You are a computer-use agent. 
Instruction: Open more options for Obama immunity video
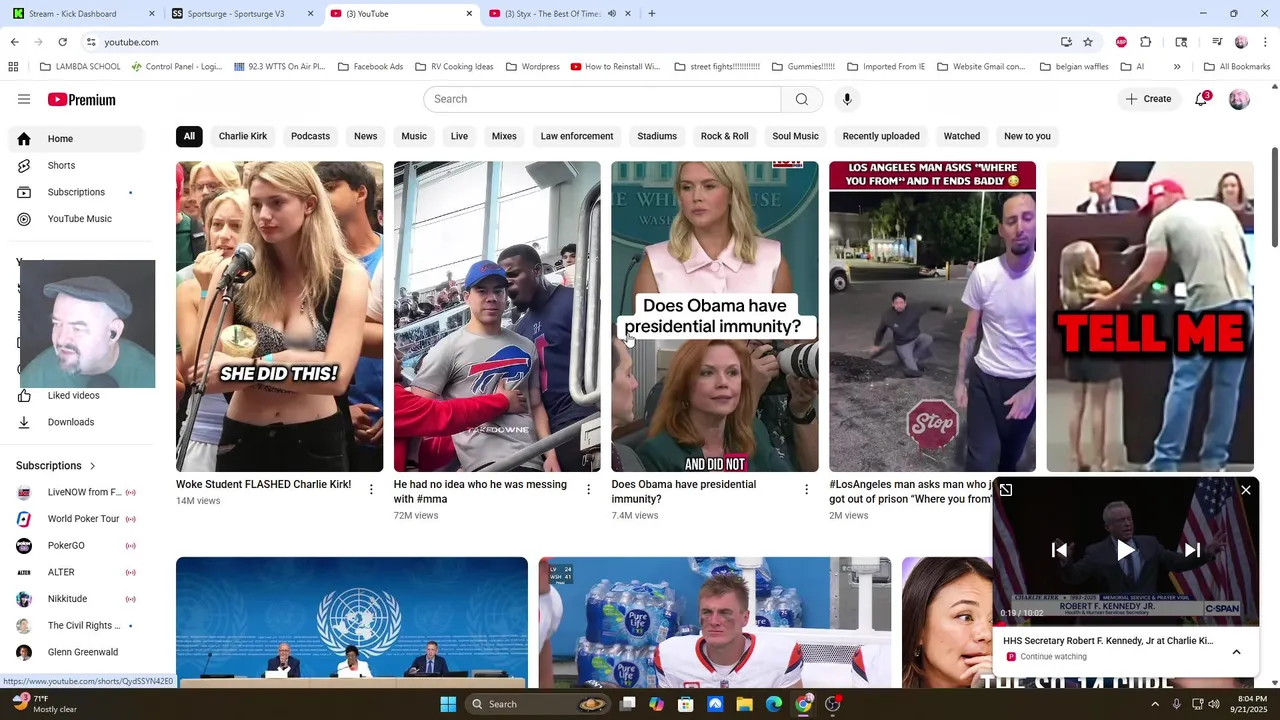point(806,489)
